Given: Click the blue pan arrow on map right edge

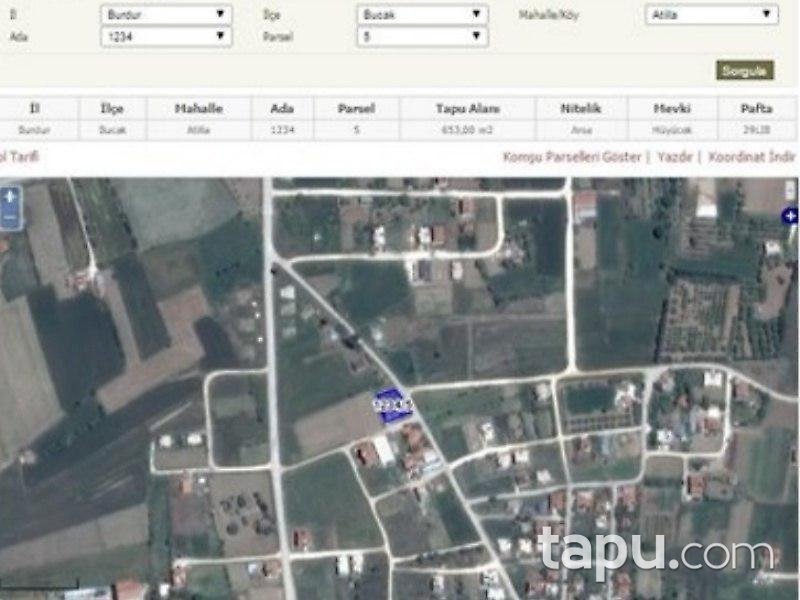Looking at the screenshot, I should (791, 213).
